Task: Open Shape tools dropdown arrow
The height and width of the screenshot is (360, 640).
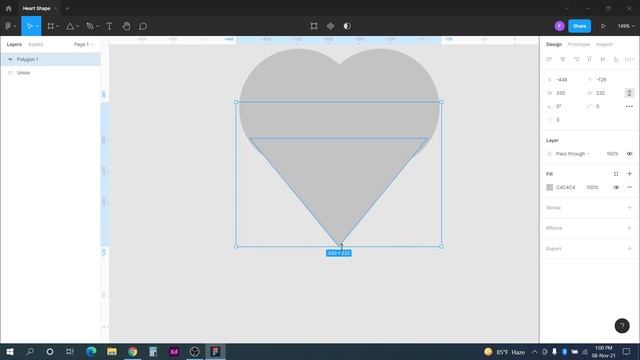Action: 78,26
